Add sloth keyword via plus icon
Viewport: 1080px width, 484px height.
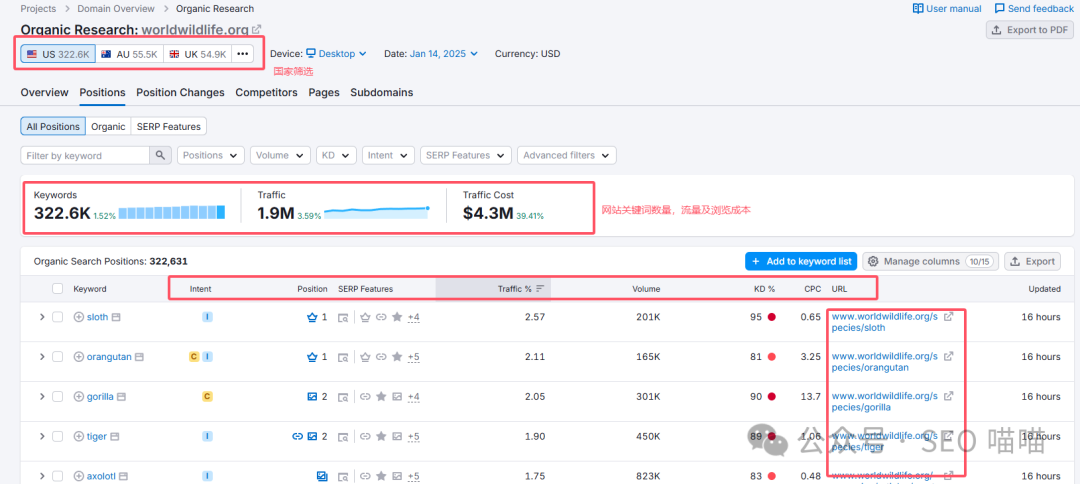click(x=79, y=317)
